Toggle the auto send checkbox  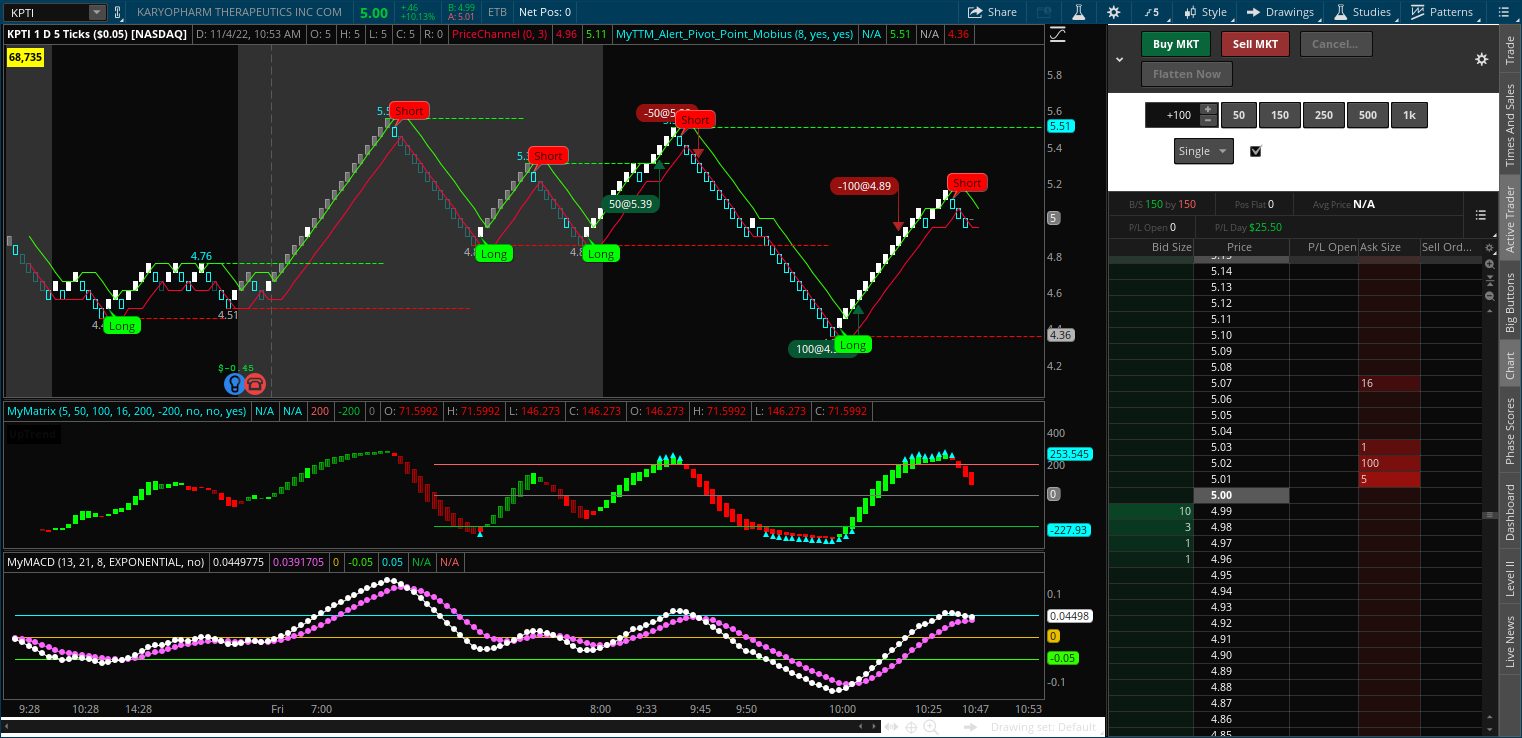coord(1257,151)
